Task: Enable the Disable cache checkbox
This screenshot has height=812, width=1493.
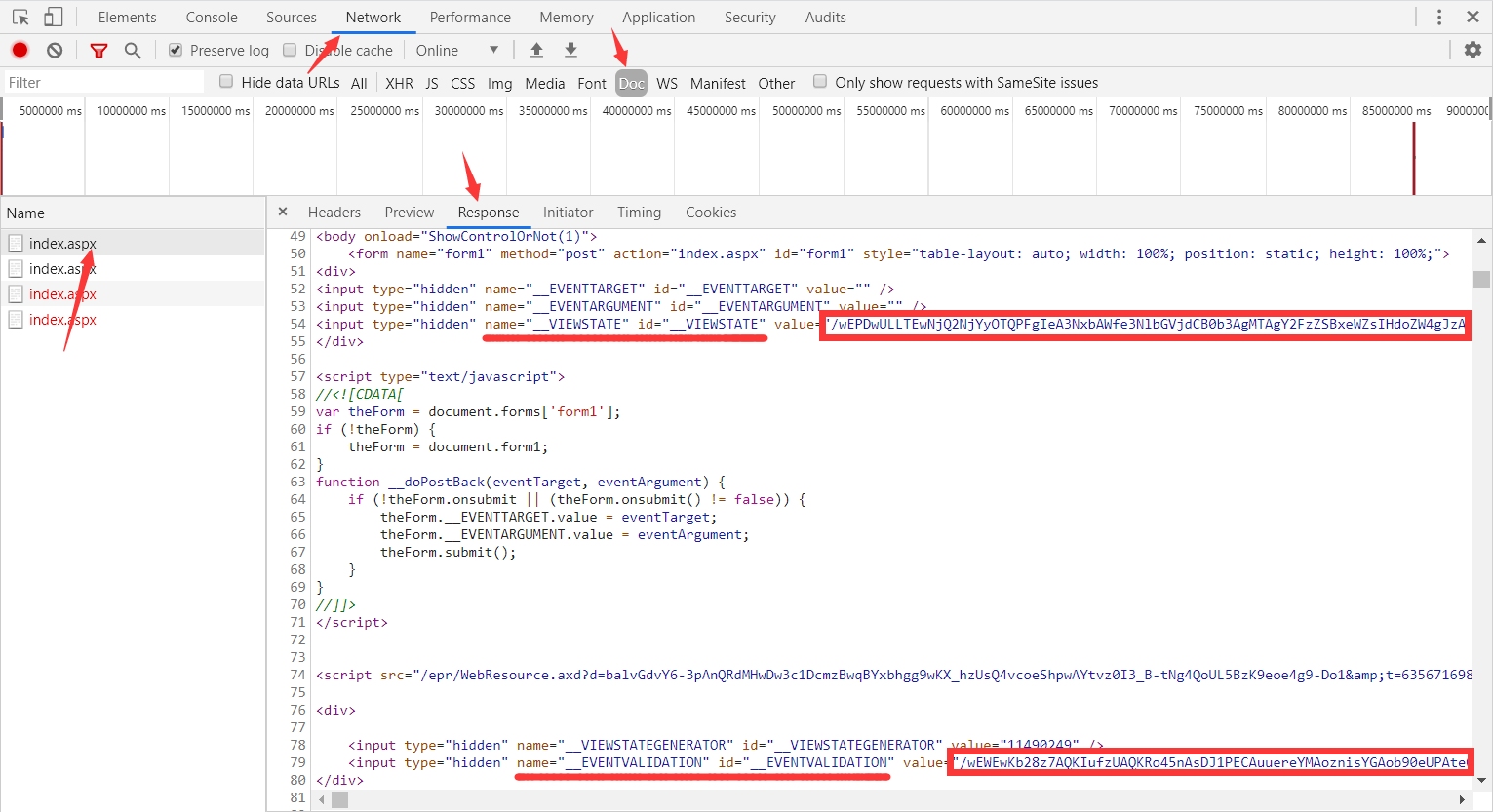Action: (x=290, y=50)
